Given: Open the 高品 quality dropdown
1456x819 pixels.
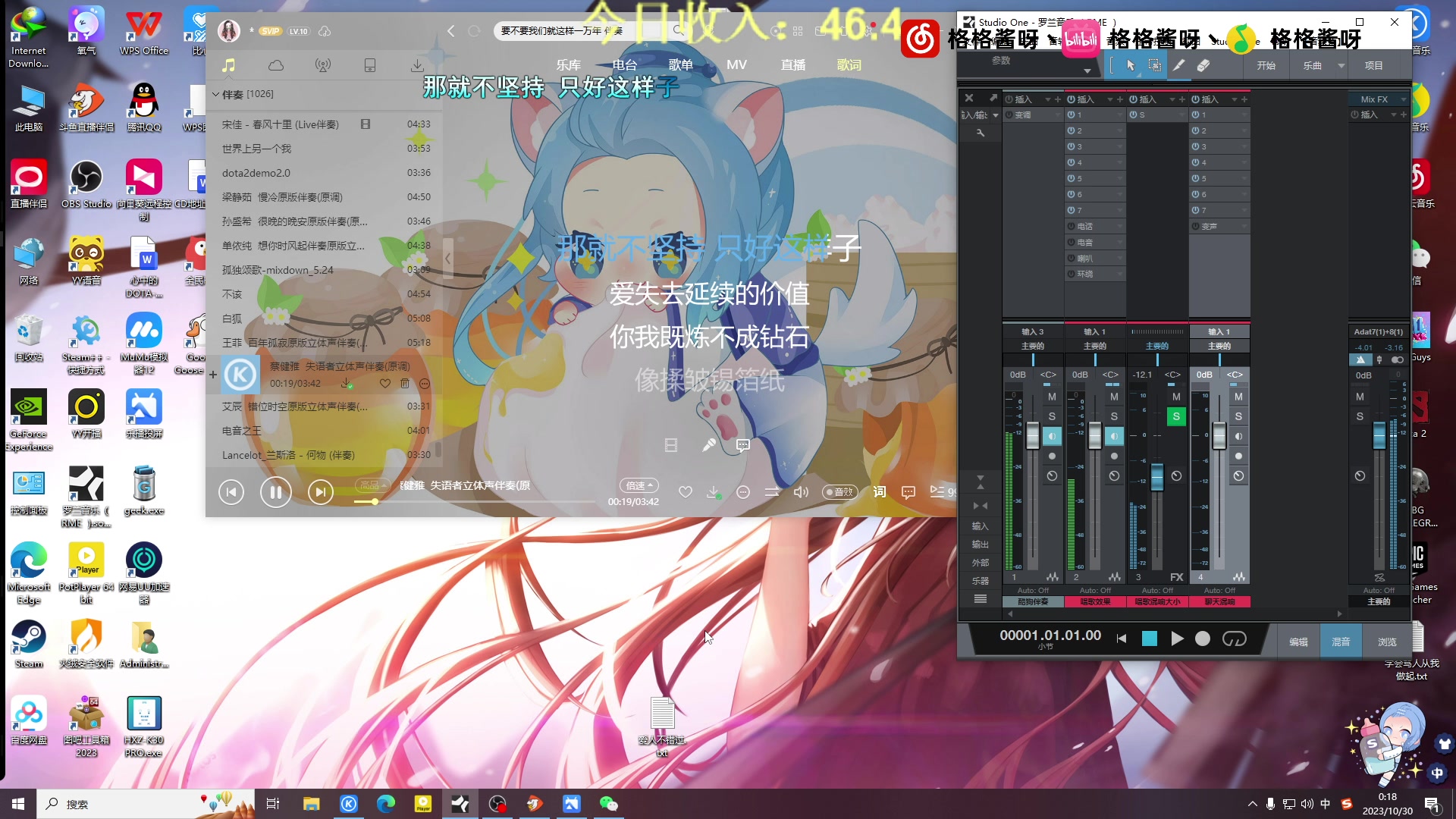Looking at the screenshot, I should 373,485.
